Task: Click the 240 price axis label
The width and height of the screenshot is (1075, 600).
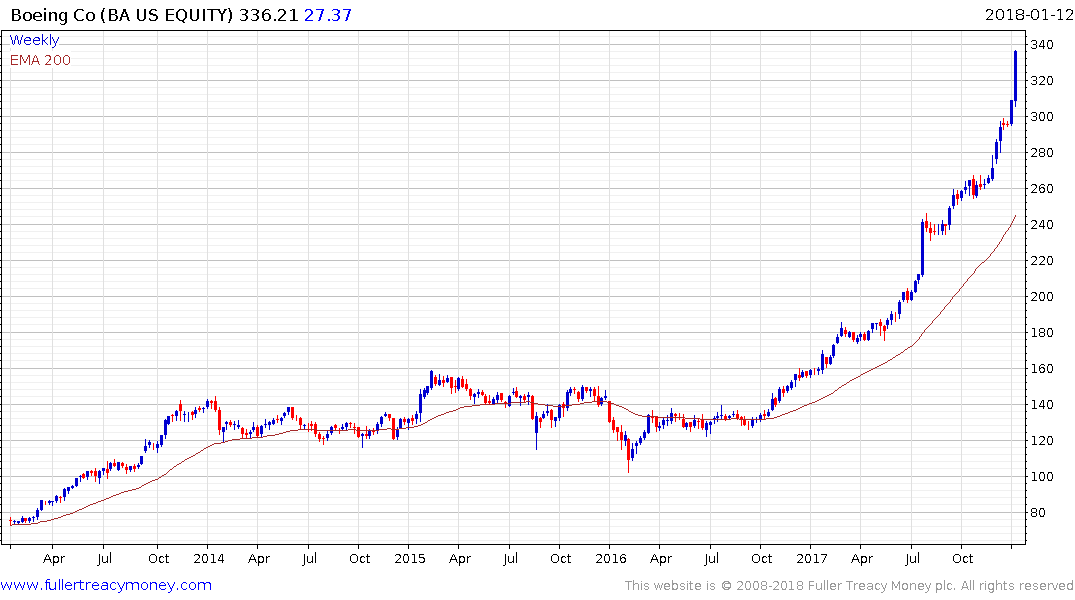Action: pyautogui.click(x=1042, y=224)
